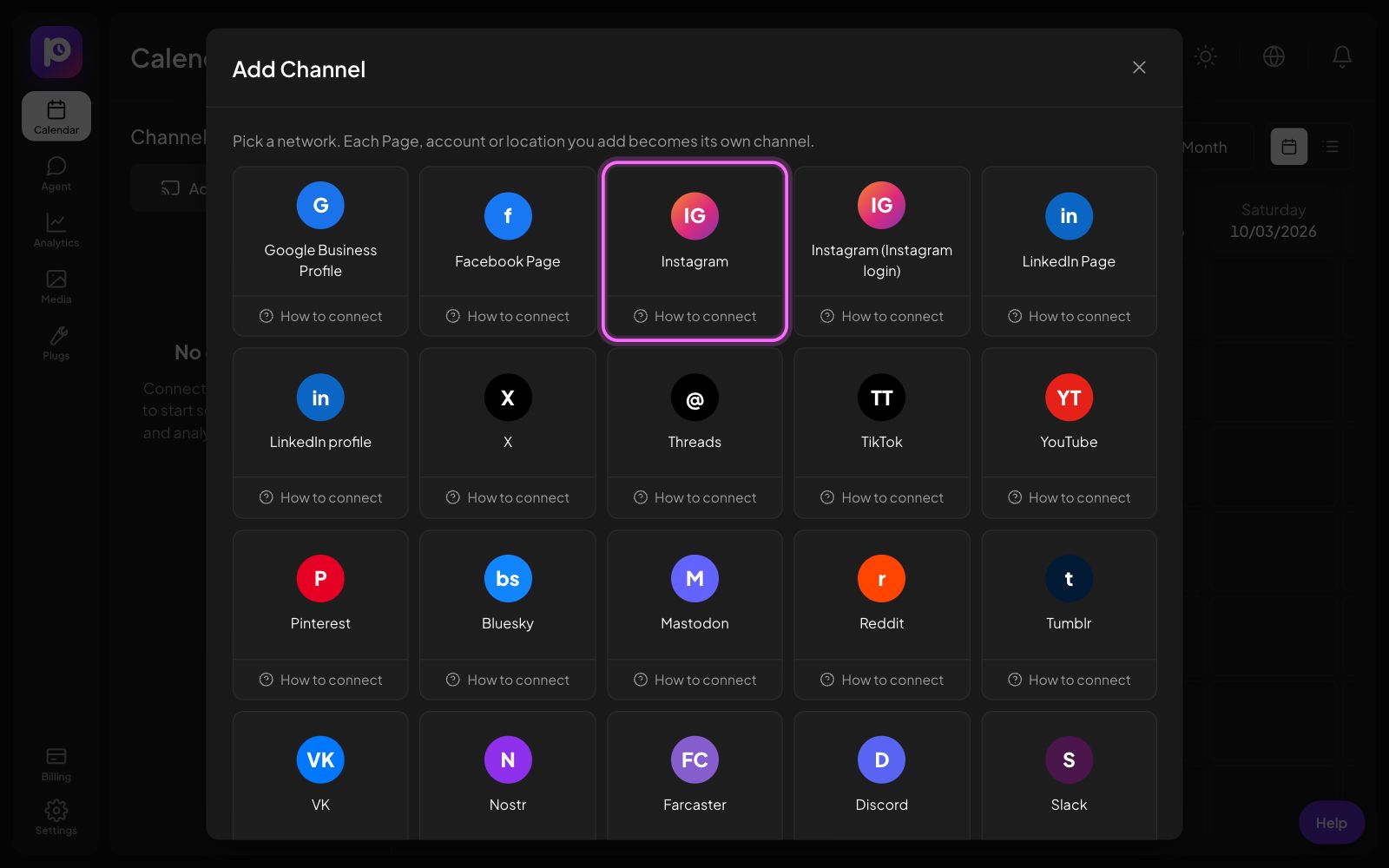Choose the Threads channel icon
Screen dimensions: 1389x868
point(694,398)
